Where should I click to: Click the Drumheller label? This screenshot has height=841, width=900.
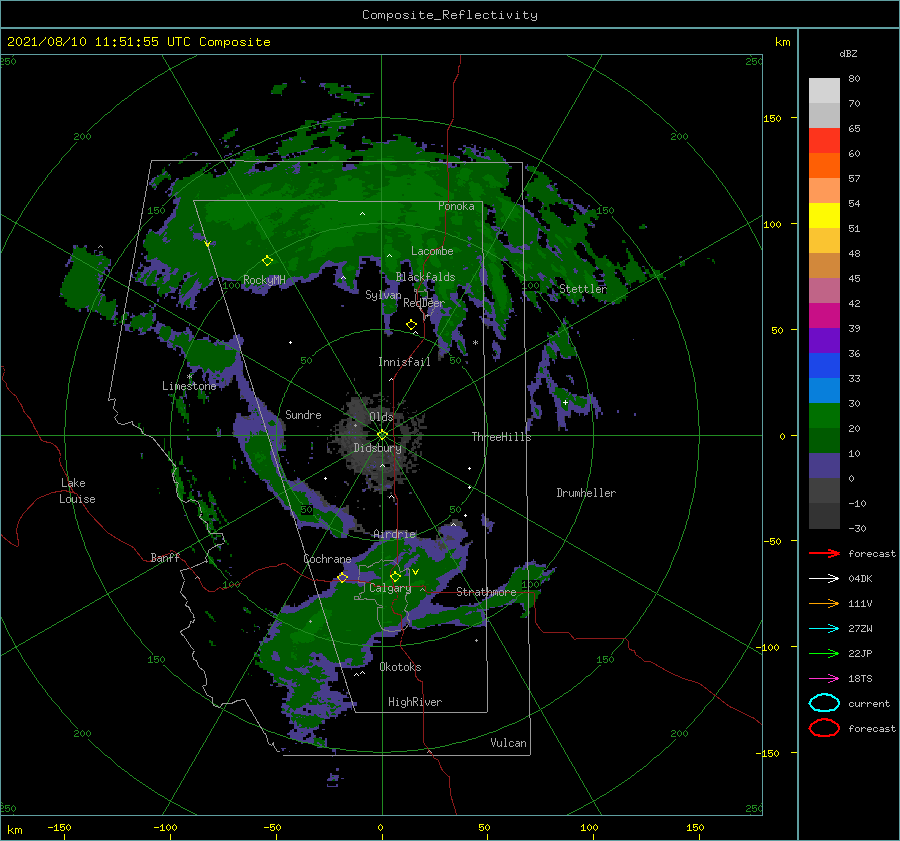tap(586, 493)
